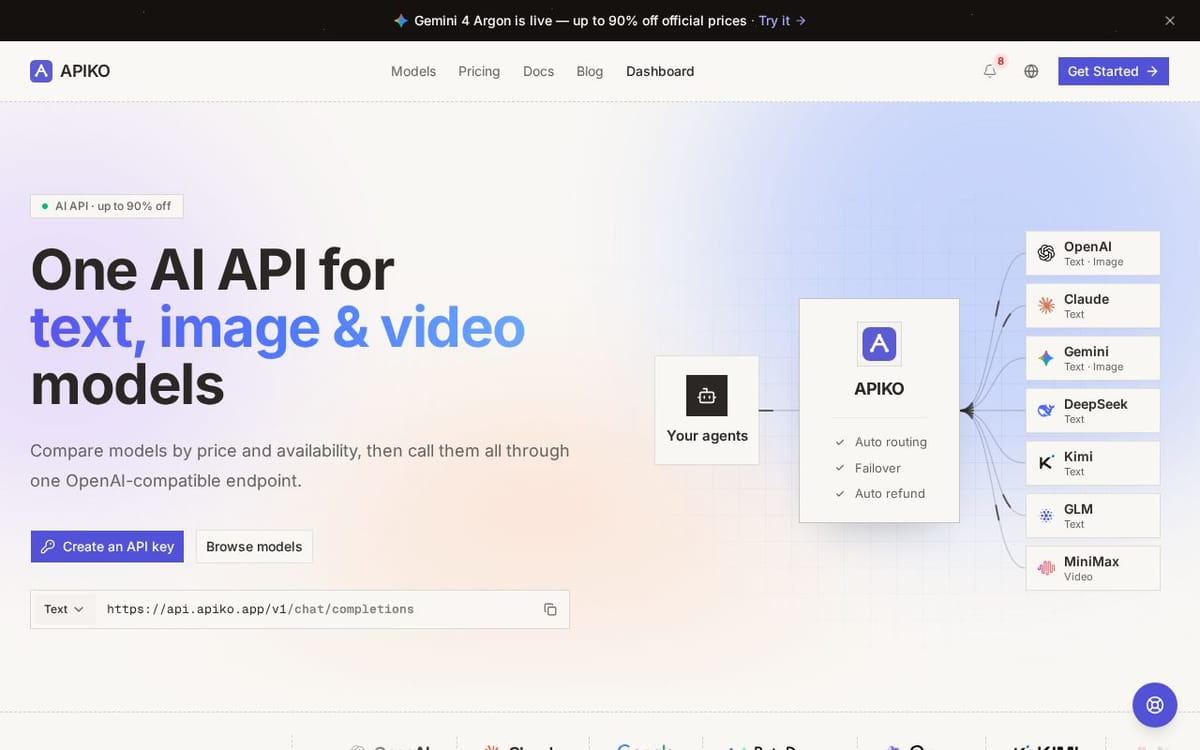Open the language globe icon

coord(1031,71)
